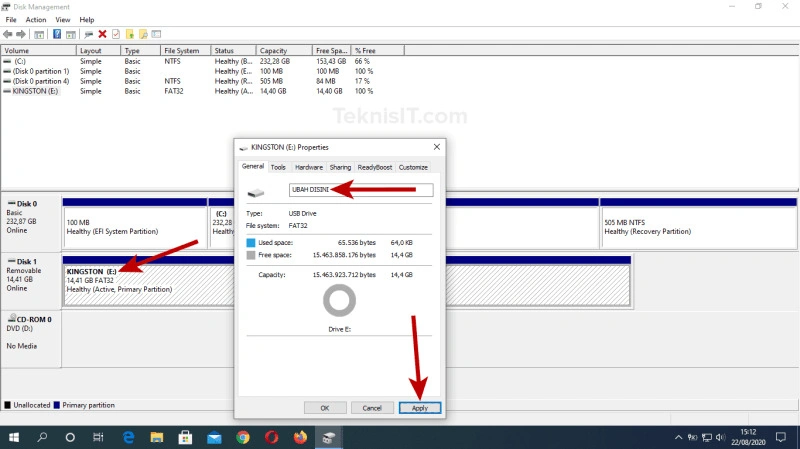The image size is (800, 449).
Task: Sort by the Status column header
Action: (233, 51)
